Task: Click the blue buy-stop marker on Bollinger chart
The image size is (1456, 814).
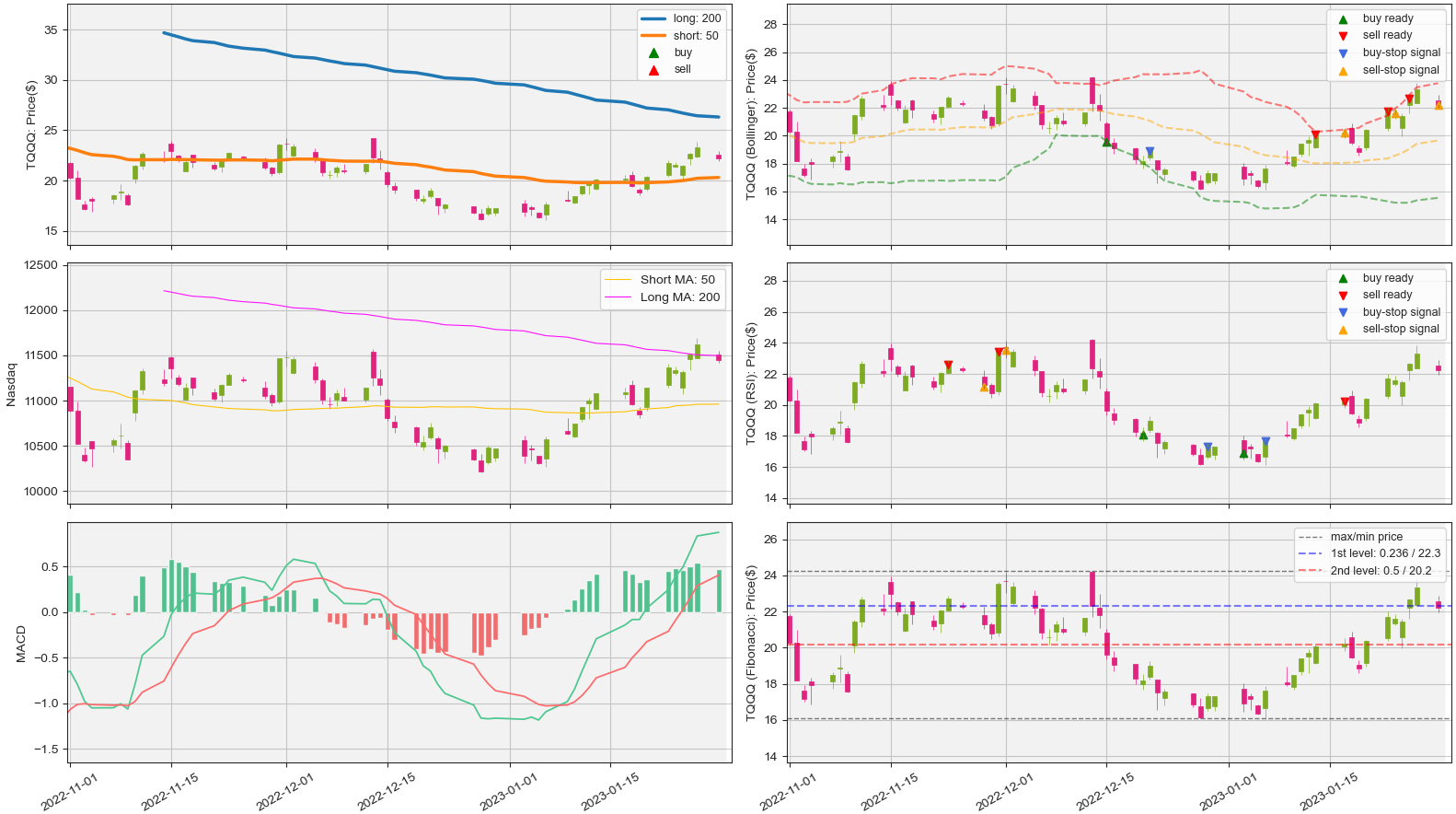Action: [1150, 152]
